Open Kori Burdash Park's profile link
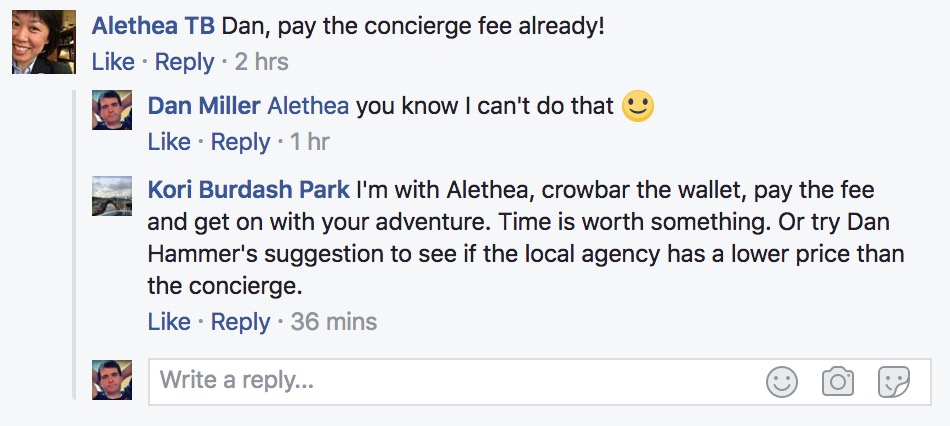 click(248, 190)
